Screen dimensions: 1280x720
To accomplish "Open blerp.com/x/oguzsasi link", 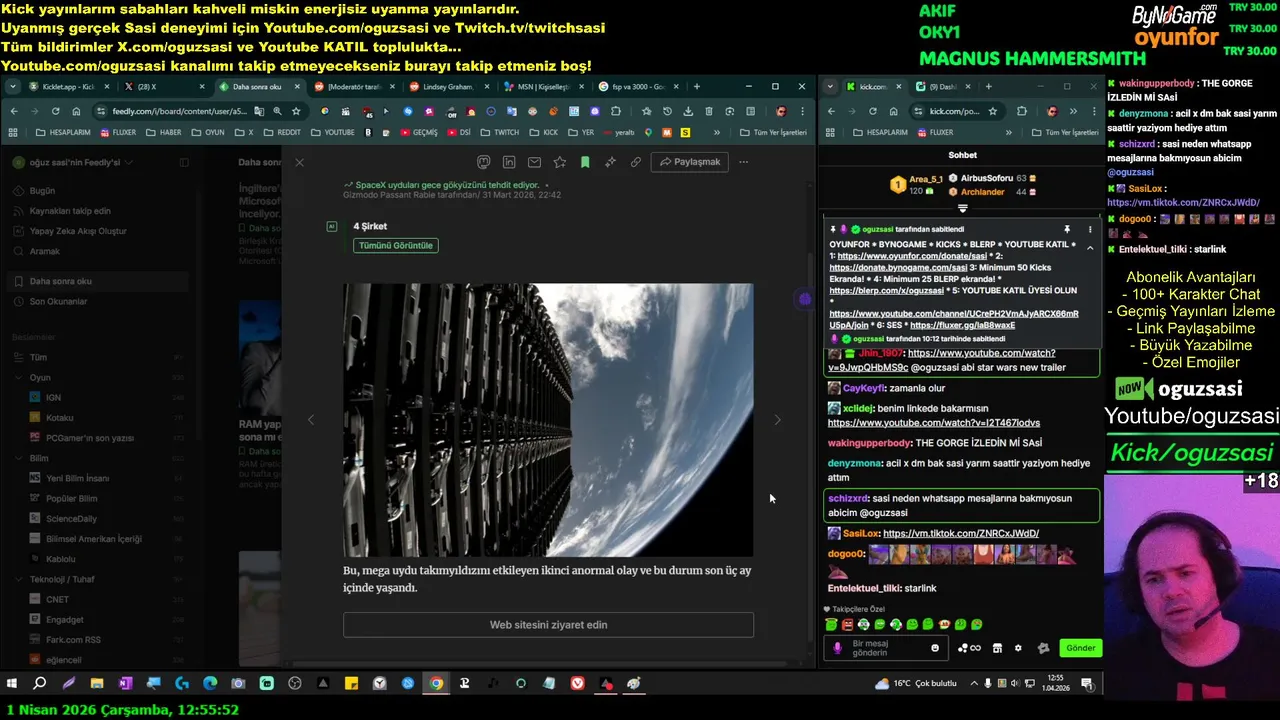I will (x=886, y=290).
